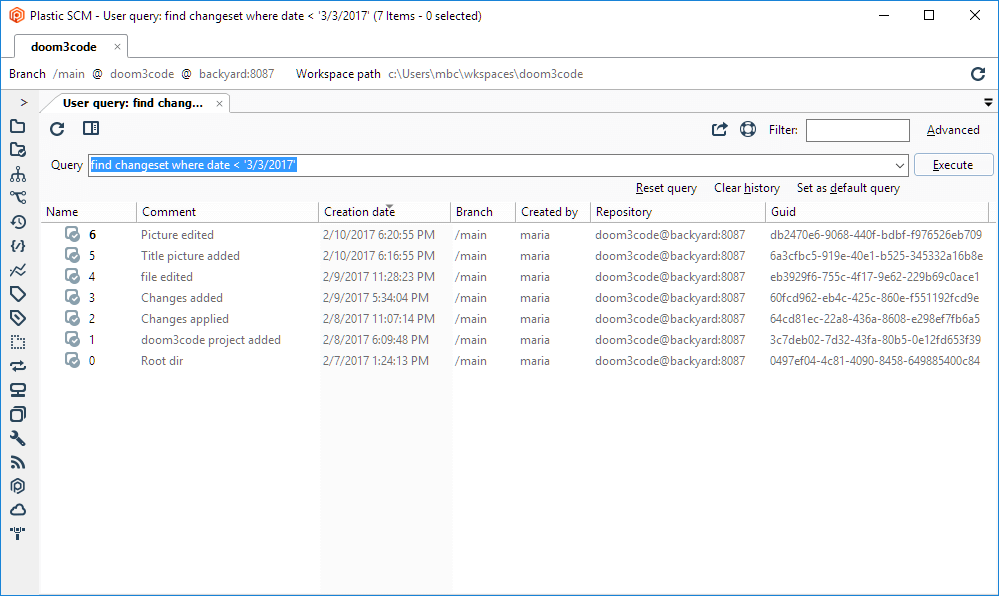
Task: Open the tab list dropdown arrow
Action: click(x=988, y=103)
